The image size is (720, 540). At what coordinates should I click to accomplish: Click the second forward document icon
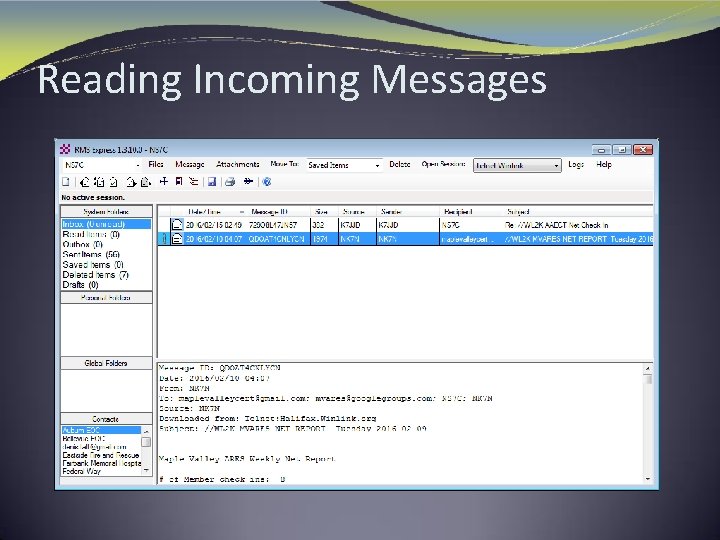(146, 182)
